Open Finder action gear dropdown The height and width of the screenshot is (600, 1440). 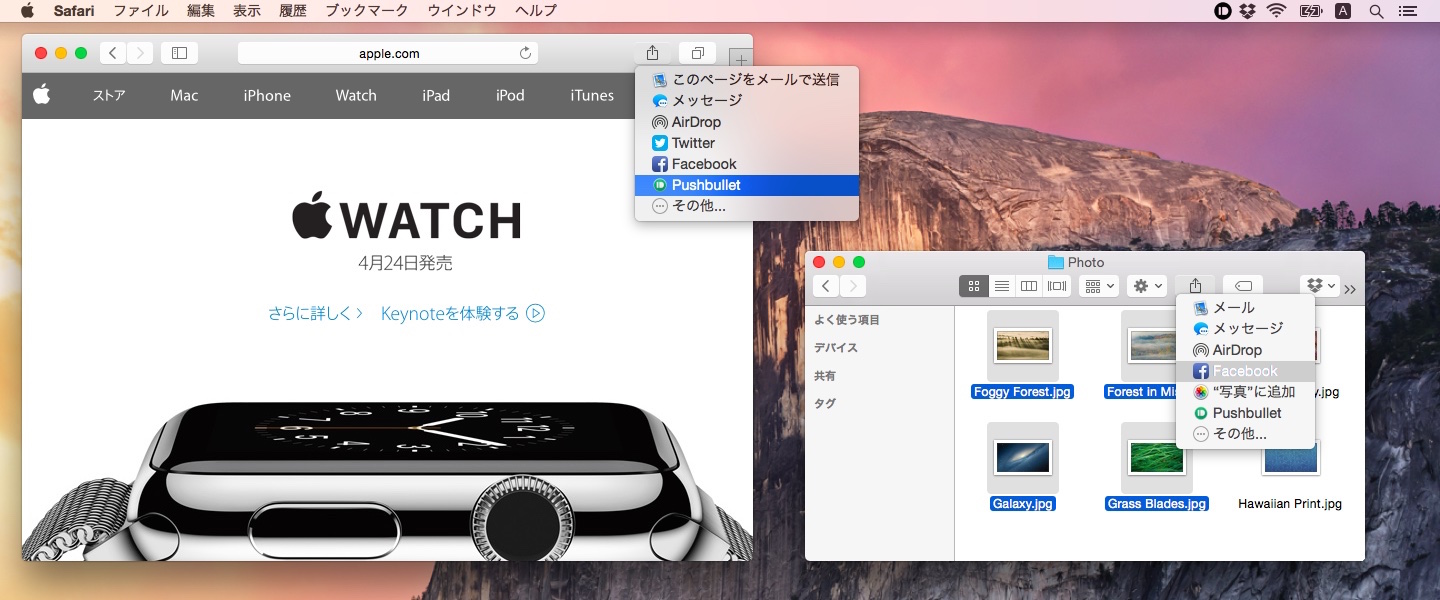(1146, 286)
